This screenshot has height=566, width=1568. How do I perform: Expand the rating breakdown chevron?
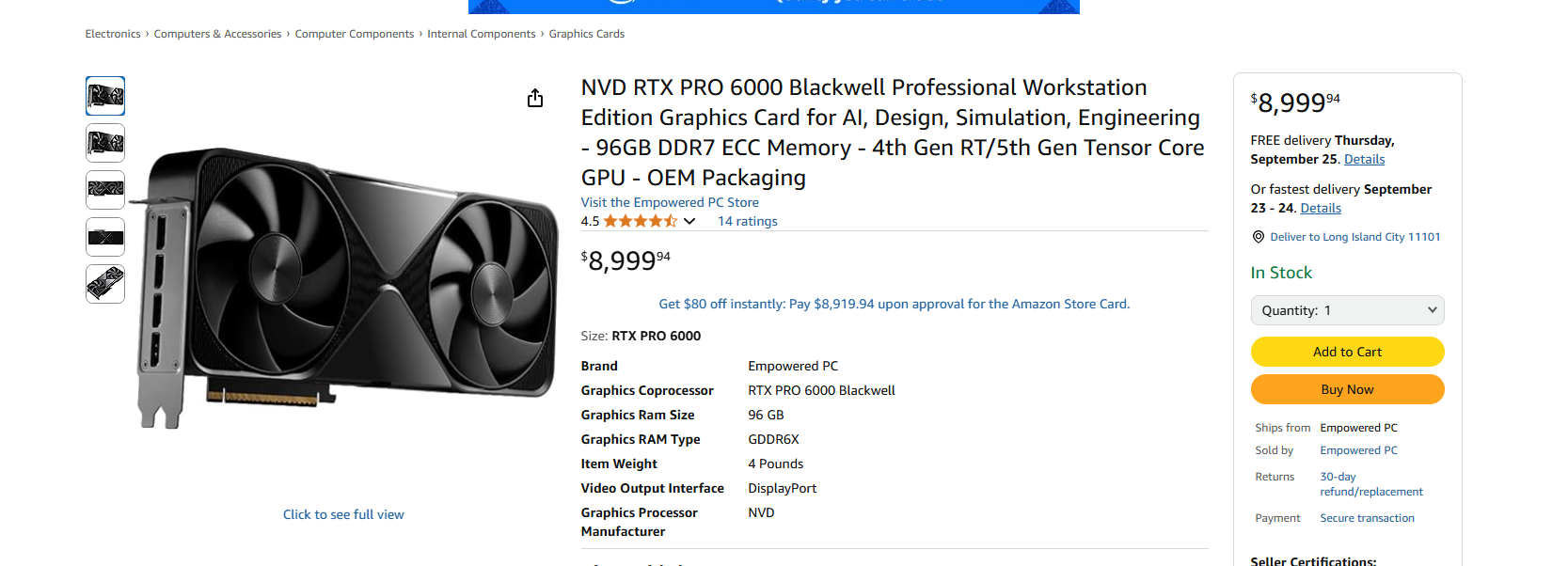coord(689,221)
